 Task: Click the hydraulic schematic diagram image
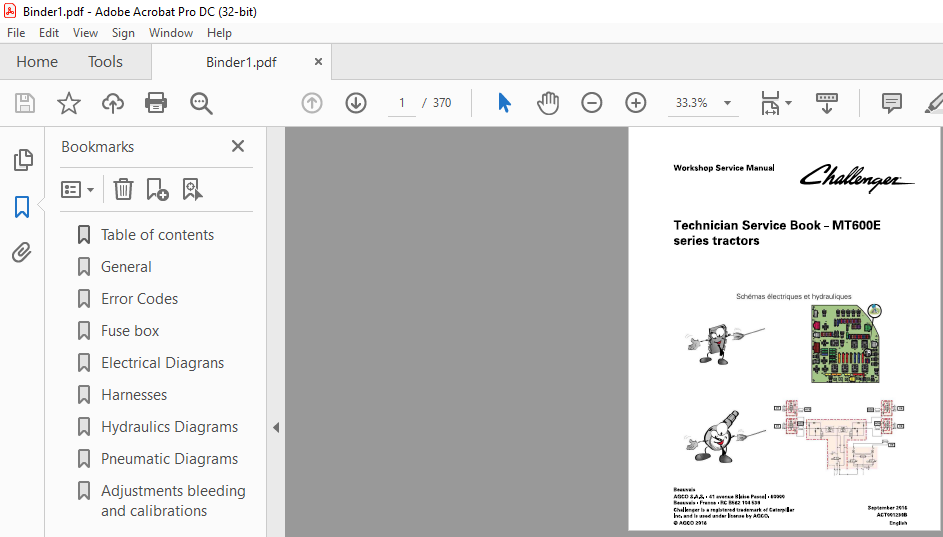(x=840, y=437)
